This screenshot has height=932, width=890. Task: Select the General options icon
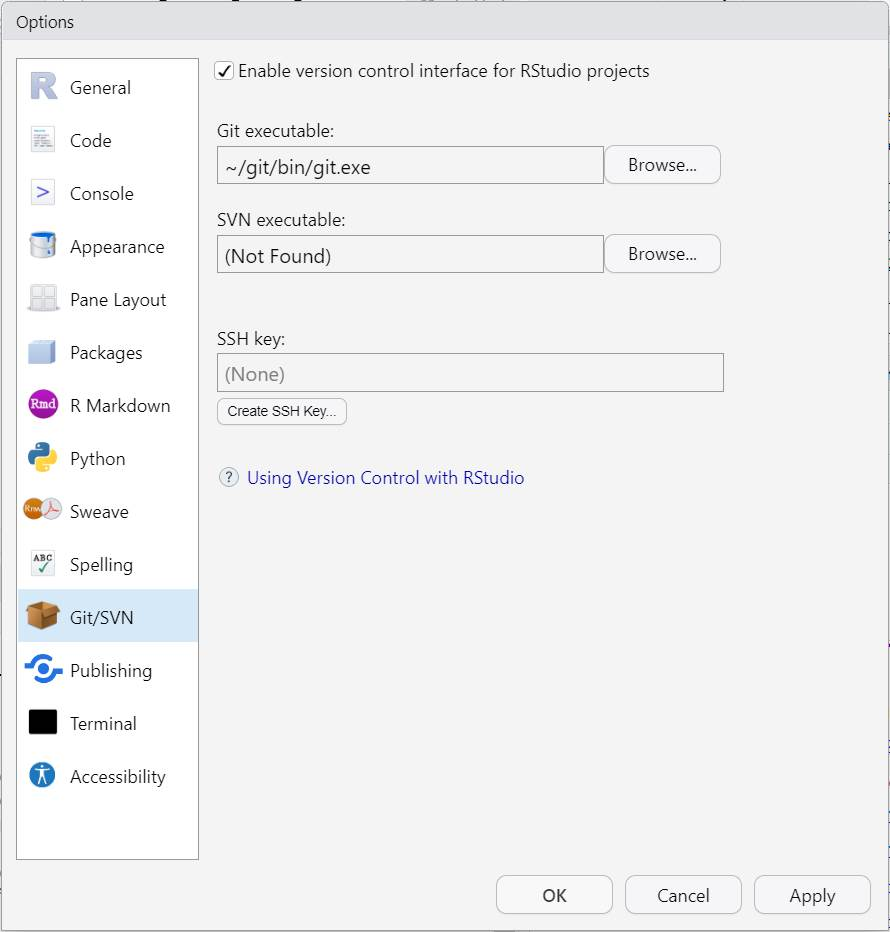42,87
